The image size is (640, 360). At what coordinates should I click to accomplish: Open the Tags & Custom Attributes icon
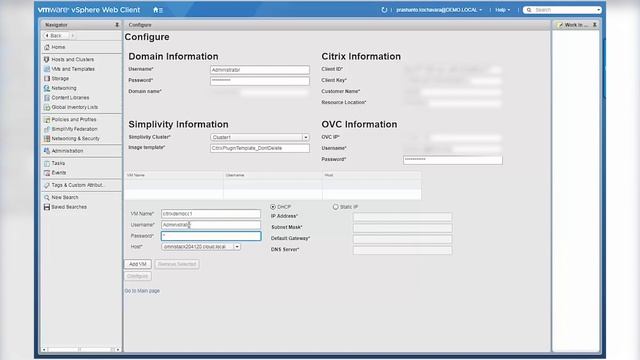coord(47,185)
